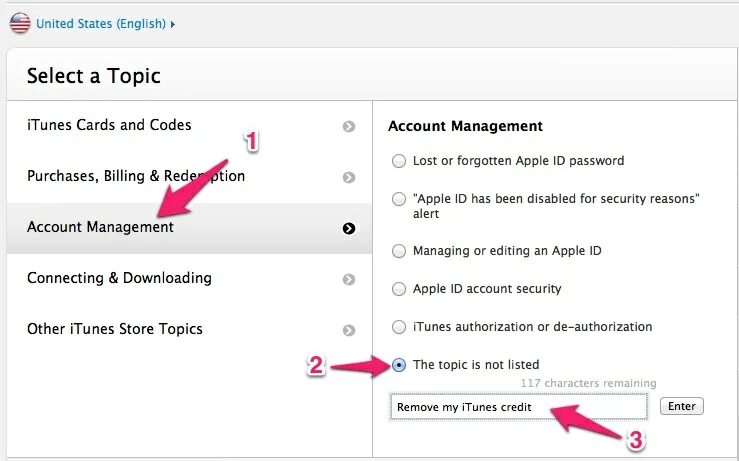Image resolution: width=739 pixels, height=461 pixels.
Task: Toggle The topic is not listed radio button
Action: pyautogui.click(x=399, y=365)
